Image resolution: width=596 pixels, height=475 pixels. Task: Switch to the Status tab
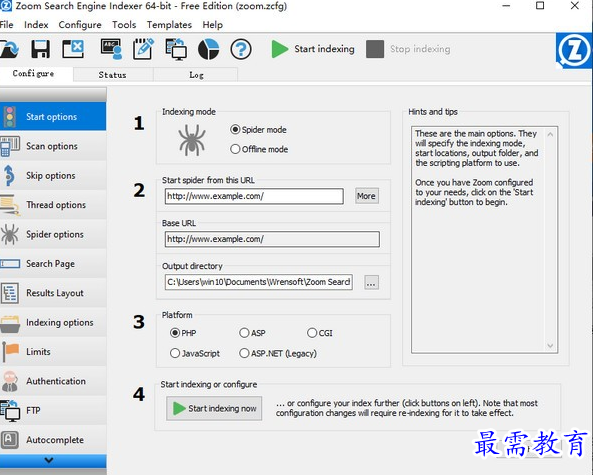[x=113, y=75]
